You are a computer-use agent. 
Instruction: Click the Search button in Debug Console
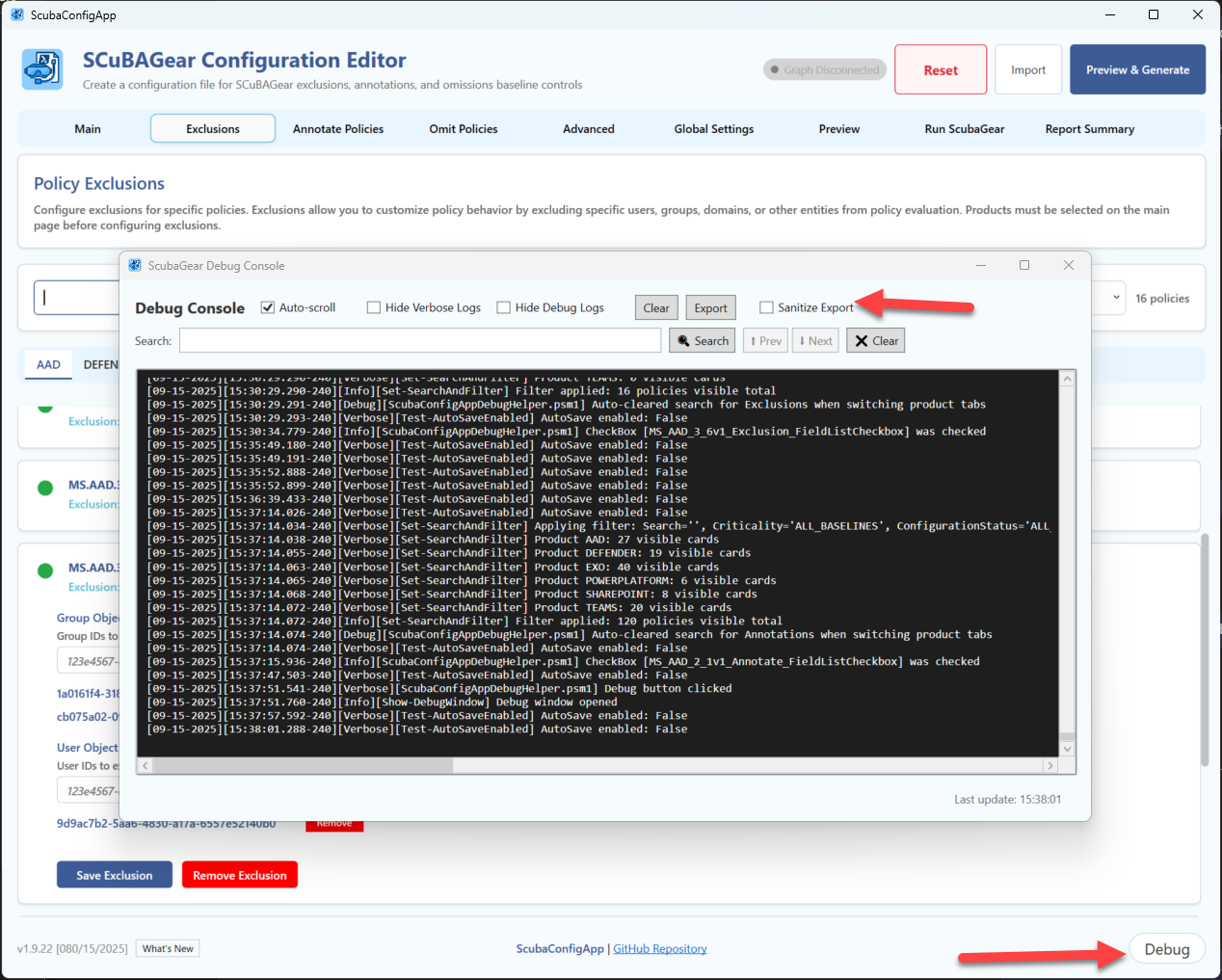[x=702, y=341]
